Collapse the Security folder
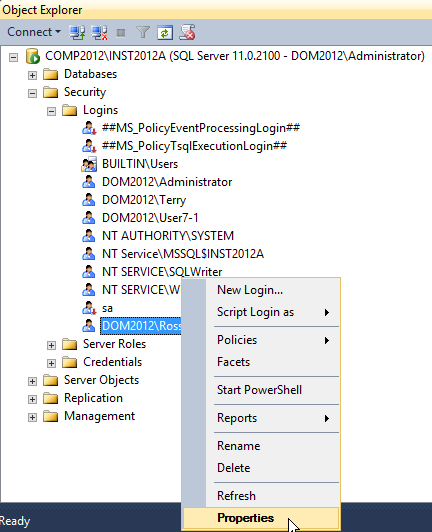This screenshot has width=432, height=532. (x=32, y=93)
